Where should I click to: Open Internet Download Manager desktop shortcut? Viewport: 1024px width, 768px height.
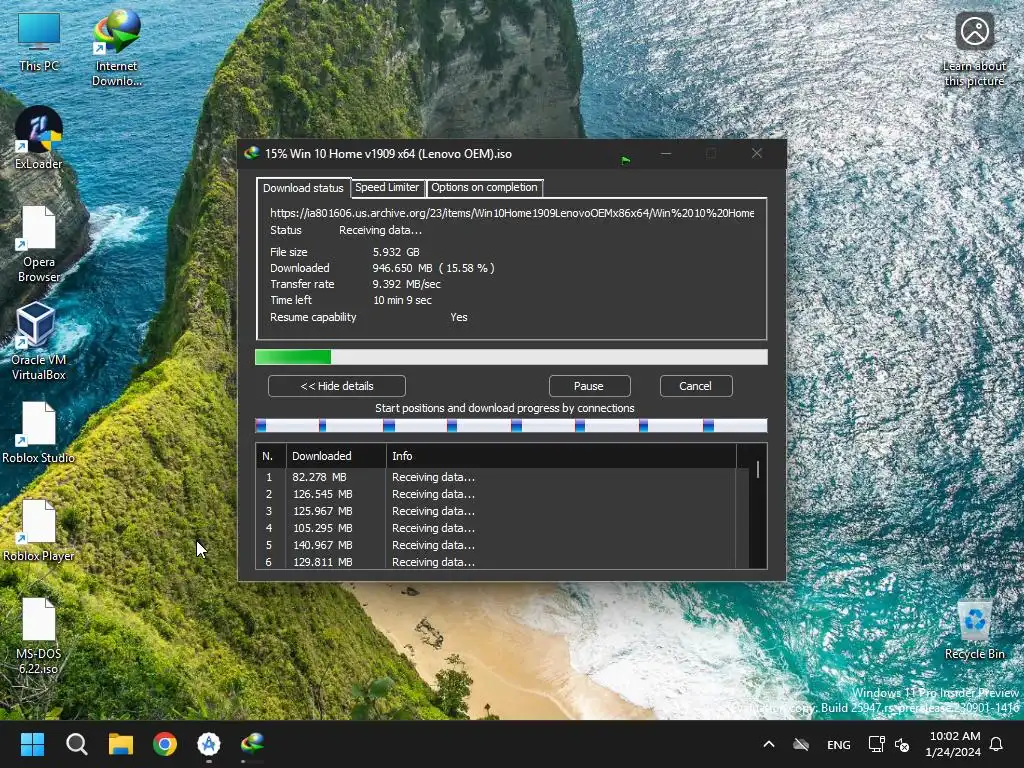pyautogui.click(x=116, y=49)
